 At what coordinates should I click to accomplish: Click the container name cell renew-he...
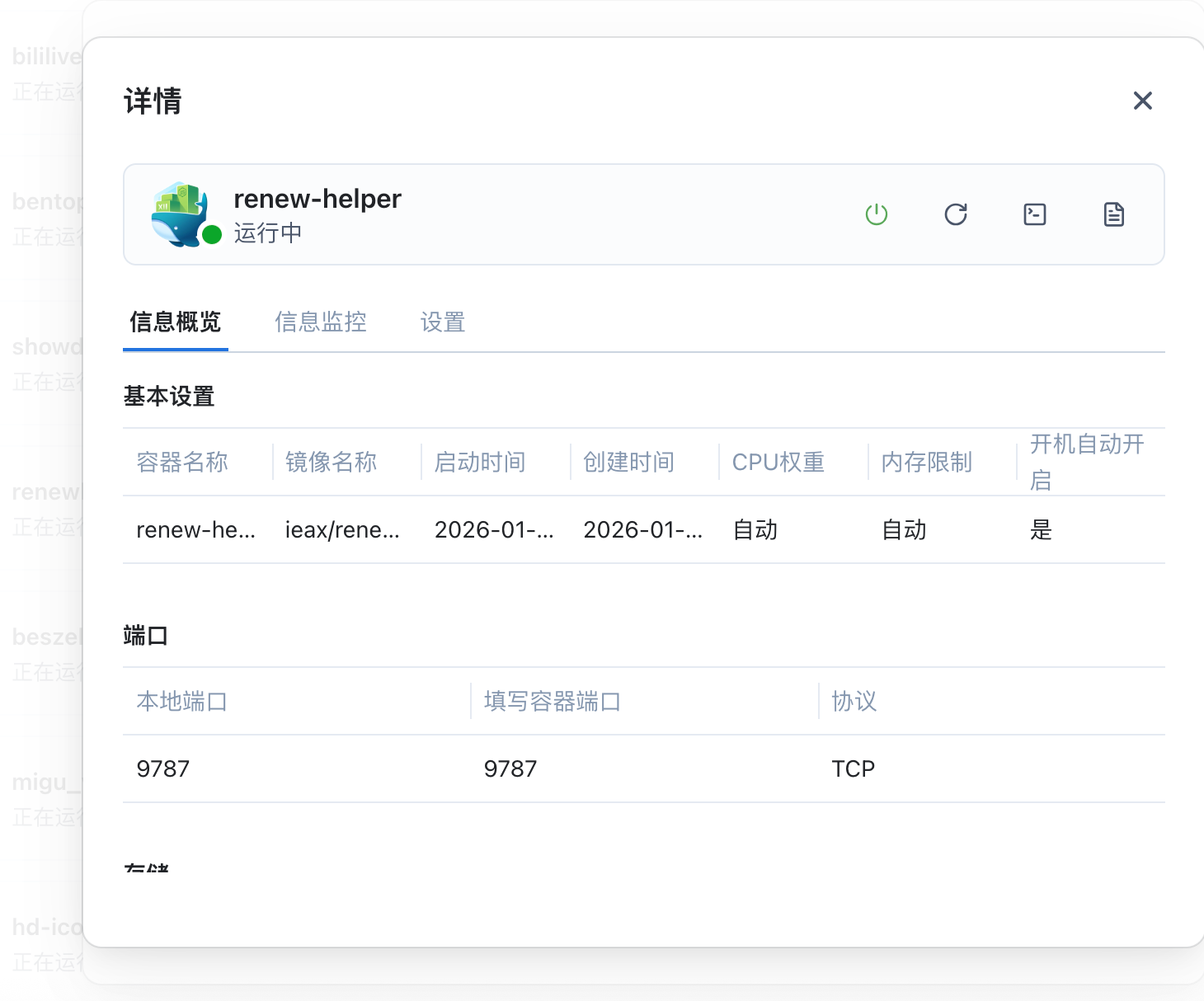195,529
